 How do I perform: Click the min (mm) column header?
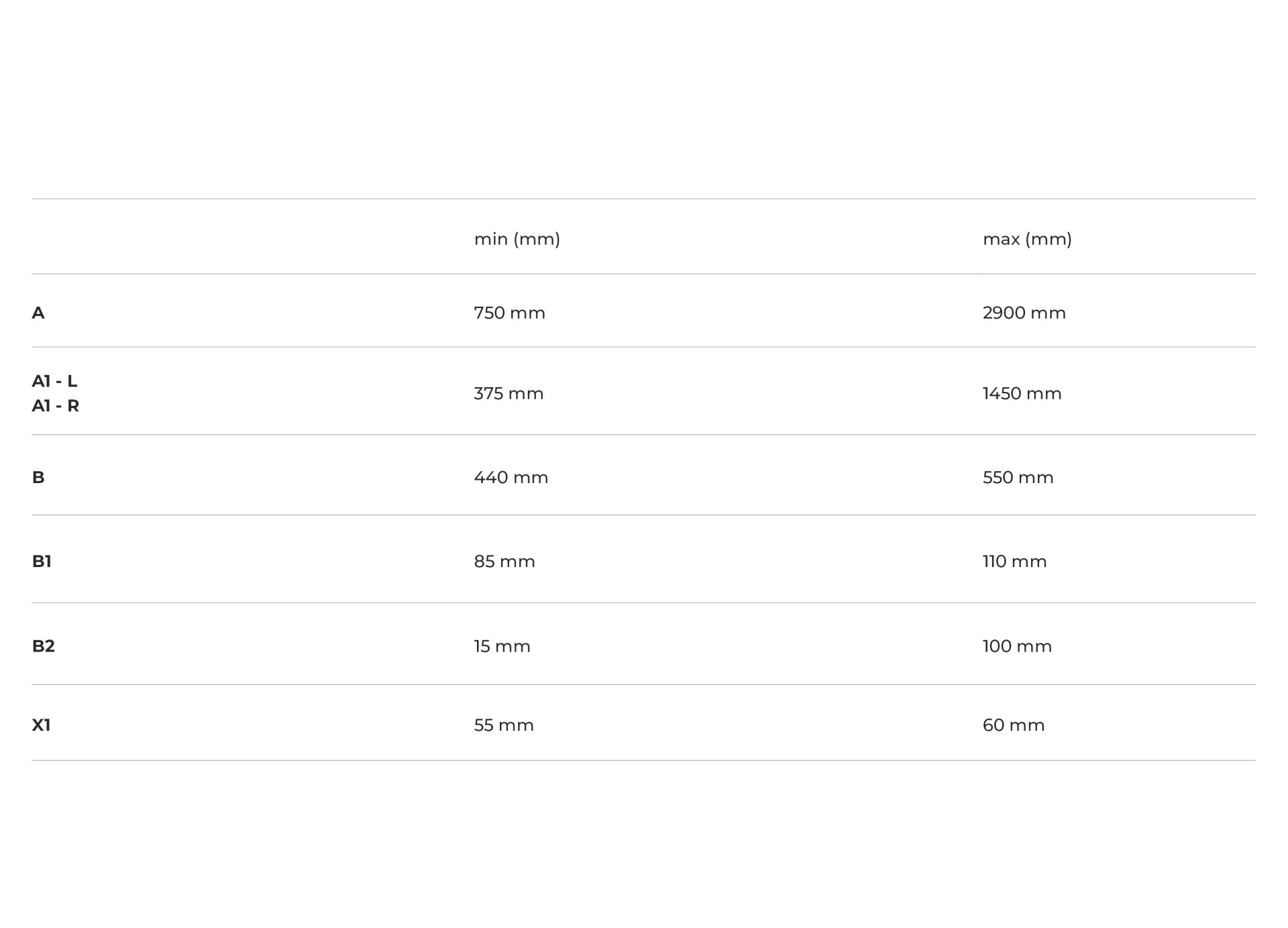(x=517, y=239)
